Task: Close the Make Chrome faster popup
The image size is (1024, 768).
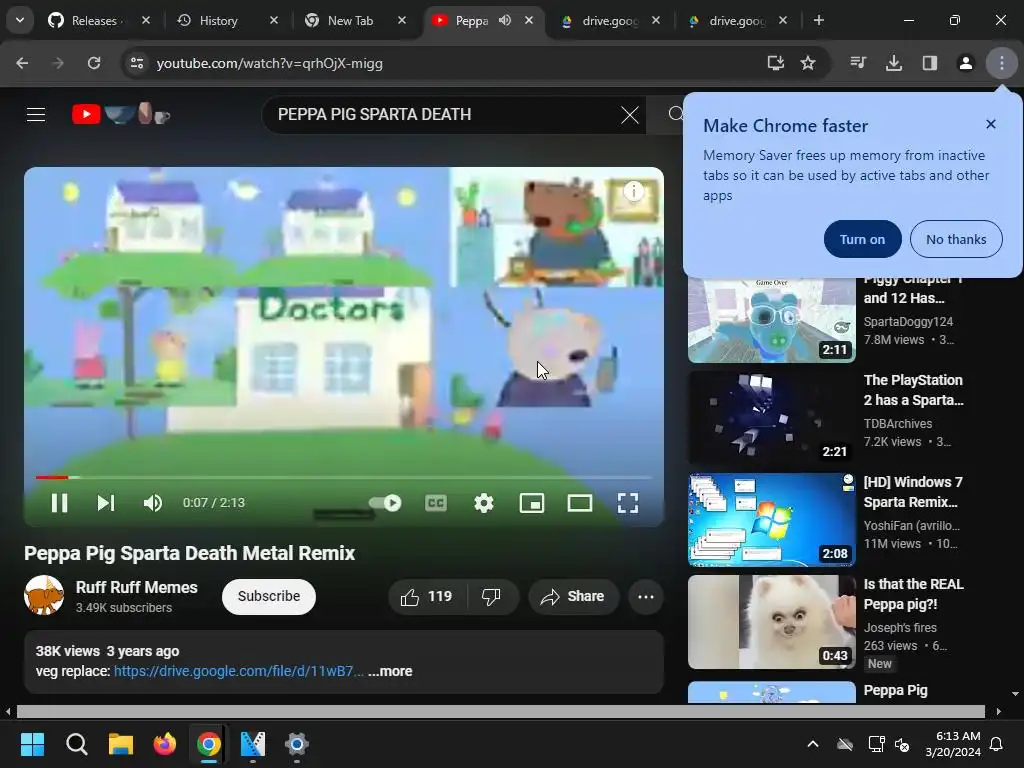Action: point(991,124)
